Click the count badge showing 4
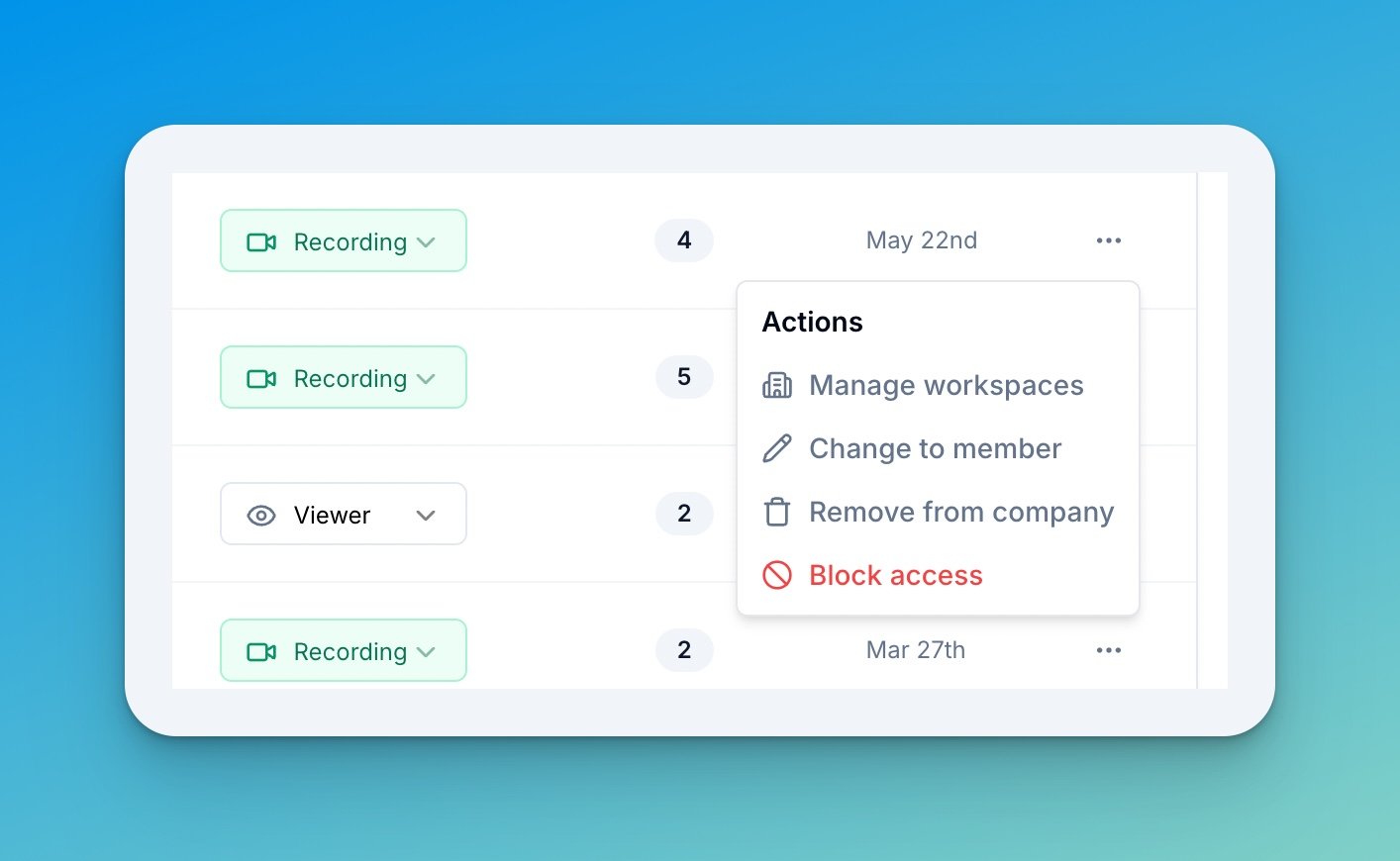The height and width of the screenshot is (861, 1400). (x=684, y=240)
